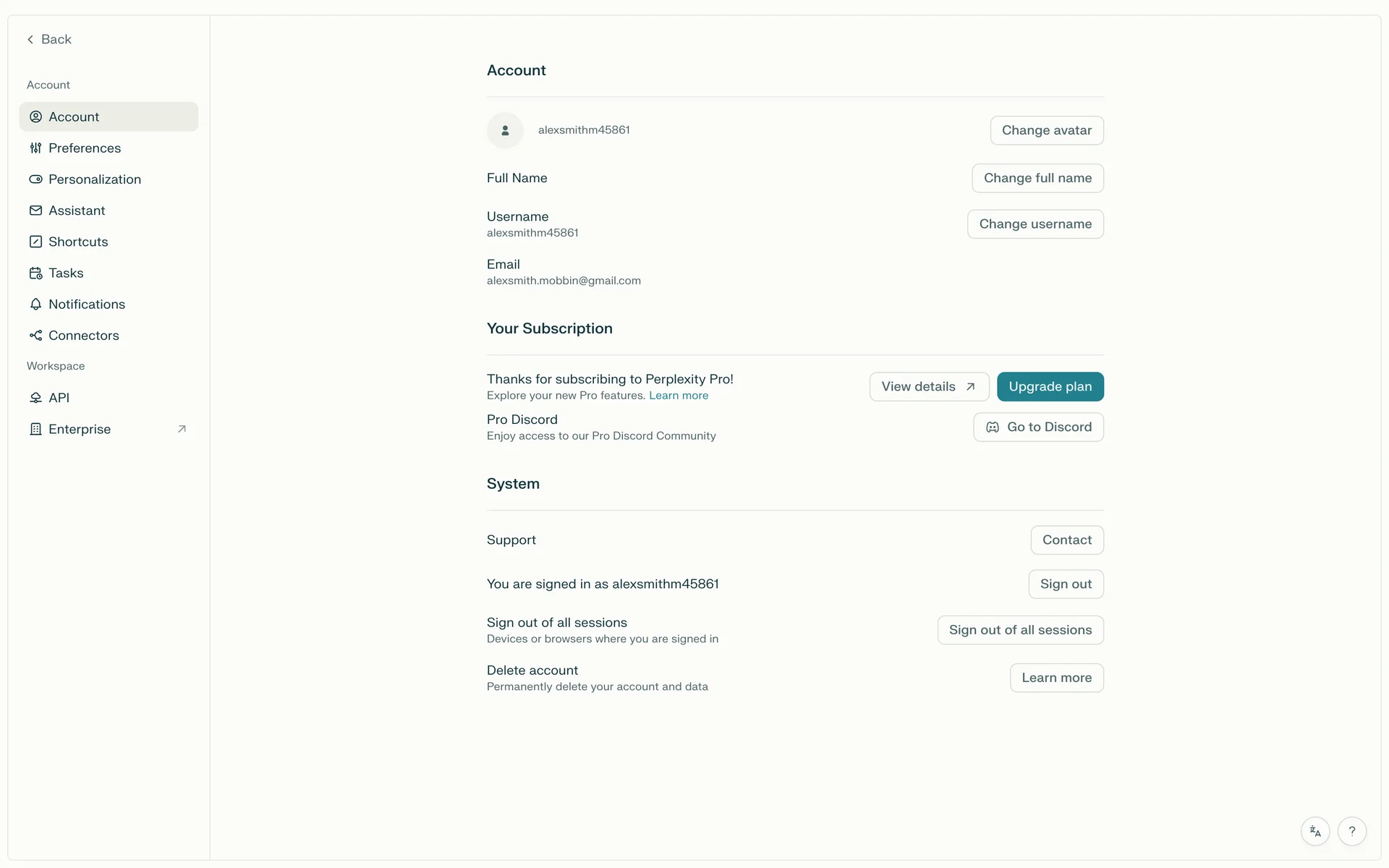
Task: Click Change username button
Action: tap(1035, 224)
